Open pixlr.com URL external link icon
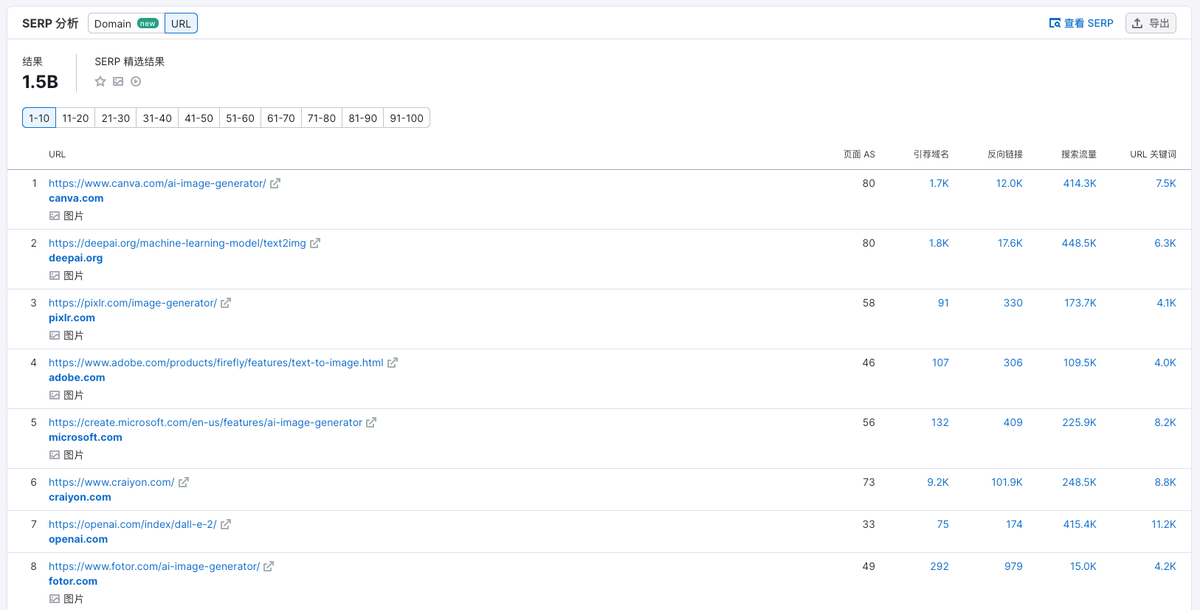The width and height of the screenshot is (1200, 610). 226,303
